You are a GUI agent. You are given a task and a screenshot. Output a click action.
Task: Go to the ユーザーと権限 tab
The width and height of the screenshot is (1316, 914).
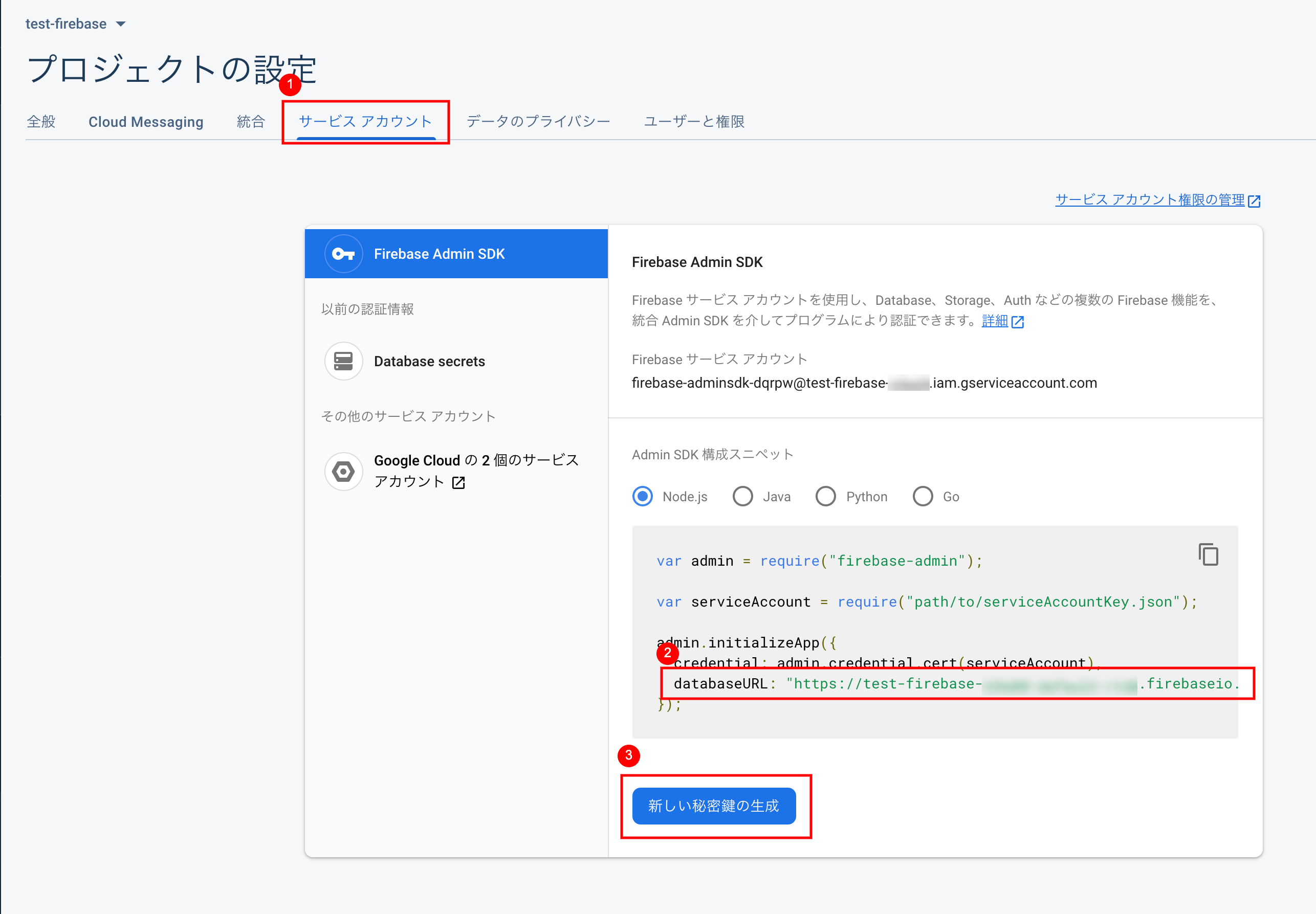tap(694, 121)
